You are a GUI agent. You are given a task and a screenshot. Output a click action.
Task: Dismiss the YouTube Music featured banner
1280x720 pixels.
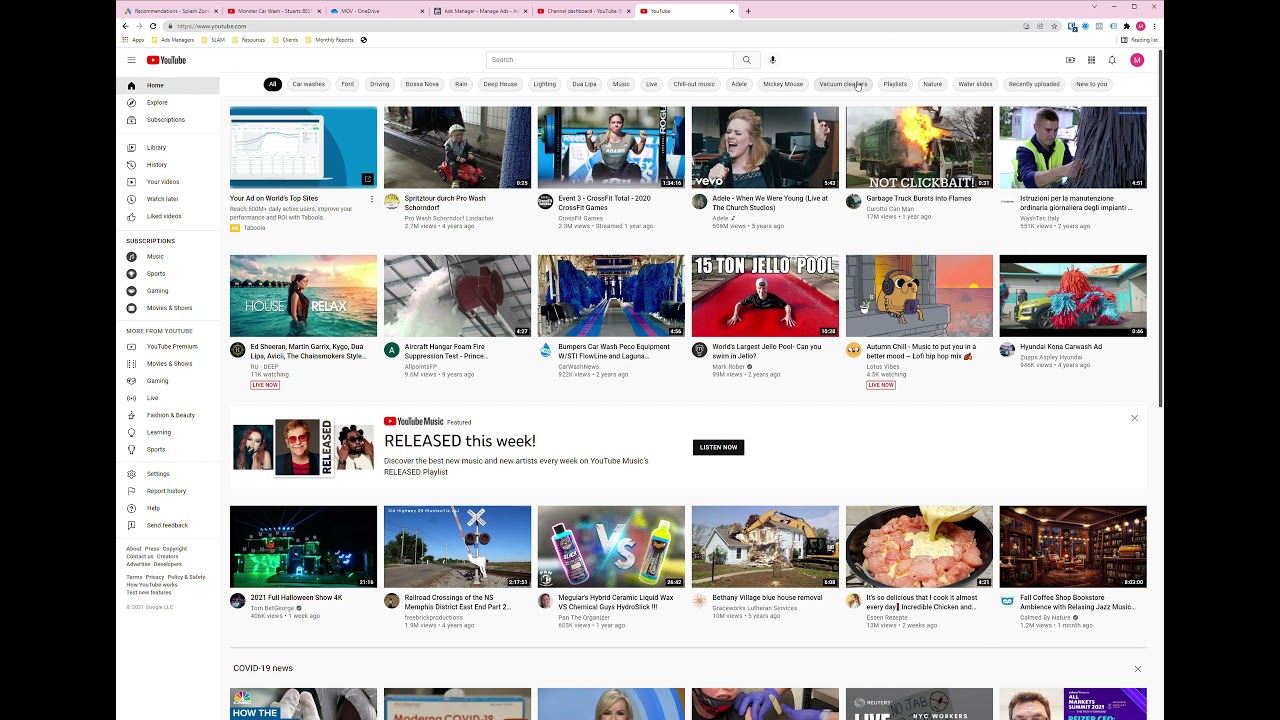pyautogui.click(x=1134, y=418)
